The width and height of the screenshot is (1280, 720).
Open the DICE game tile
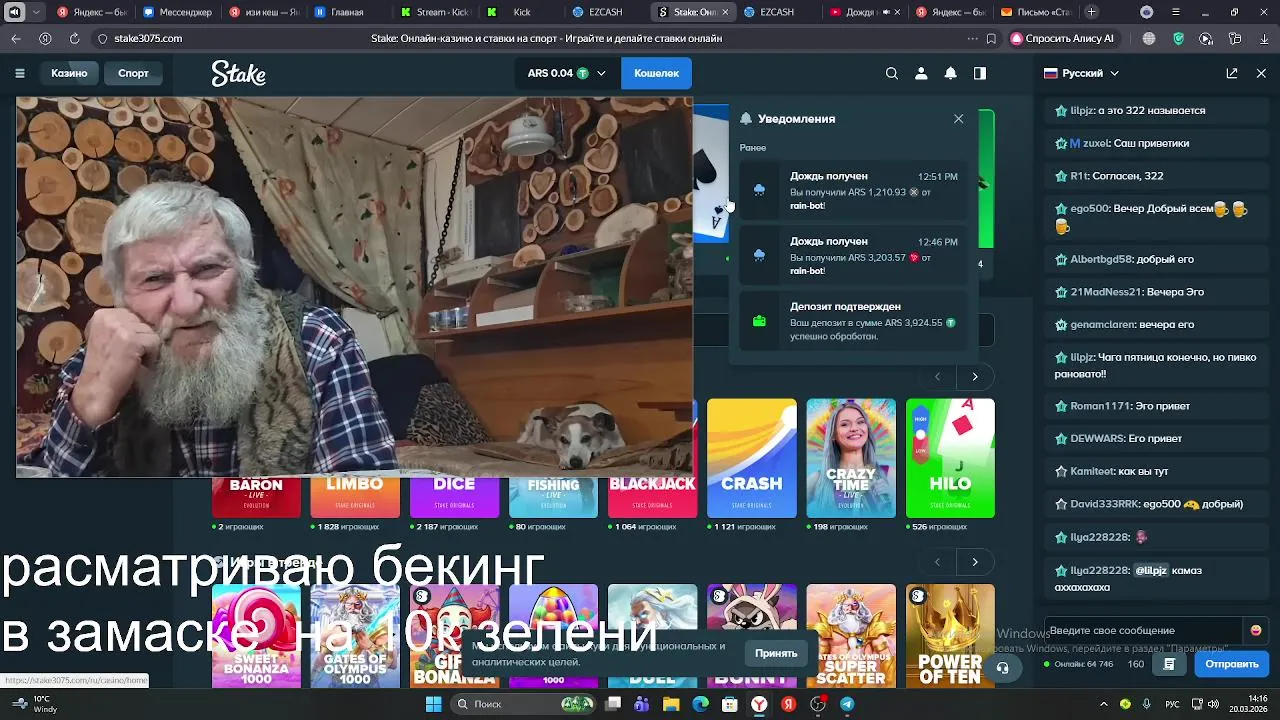point(454,497)
